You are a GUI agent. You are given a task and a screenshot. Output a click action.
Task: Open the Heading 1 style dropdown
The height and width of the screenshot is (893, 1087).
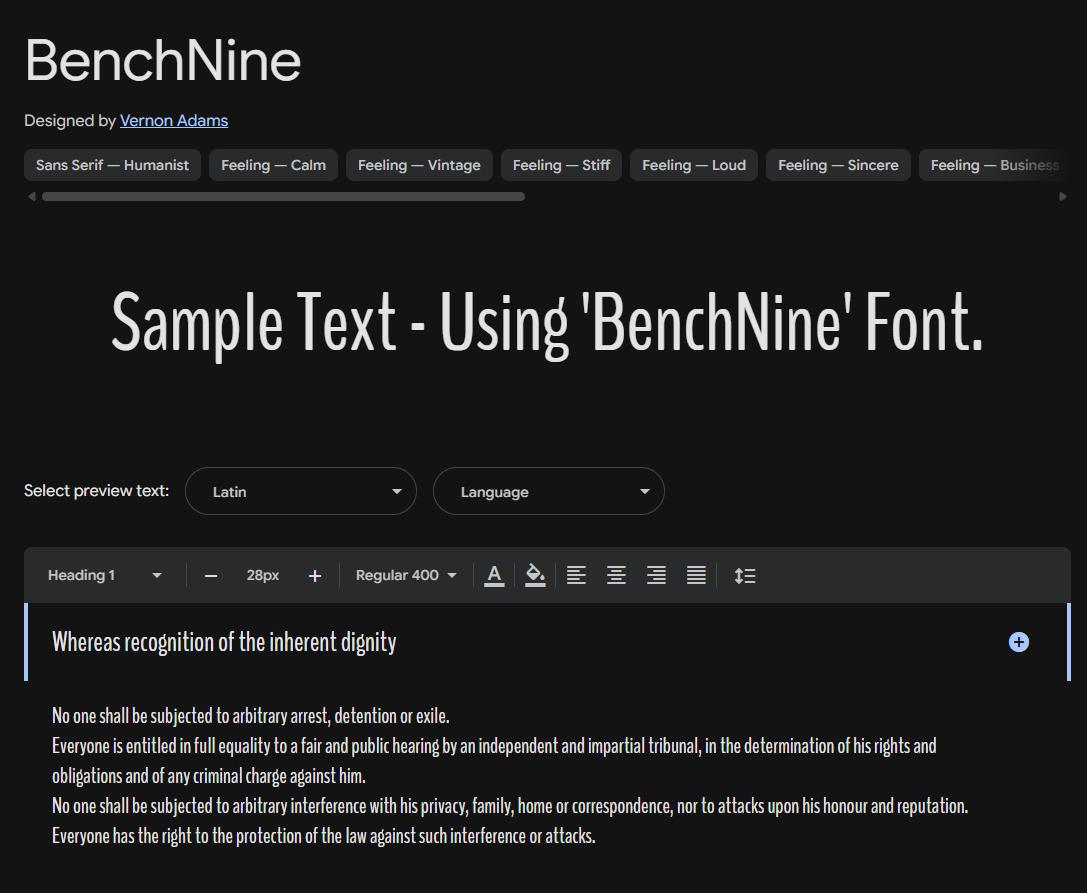click(105, 575)
